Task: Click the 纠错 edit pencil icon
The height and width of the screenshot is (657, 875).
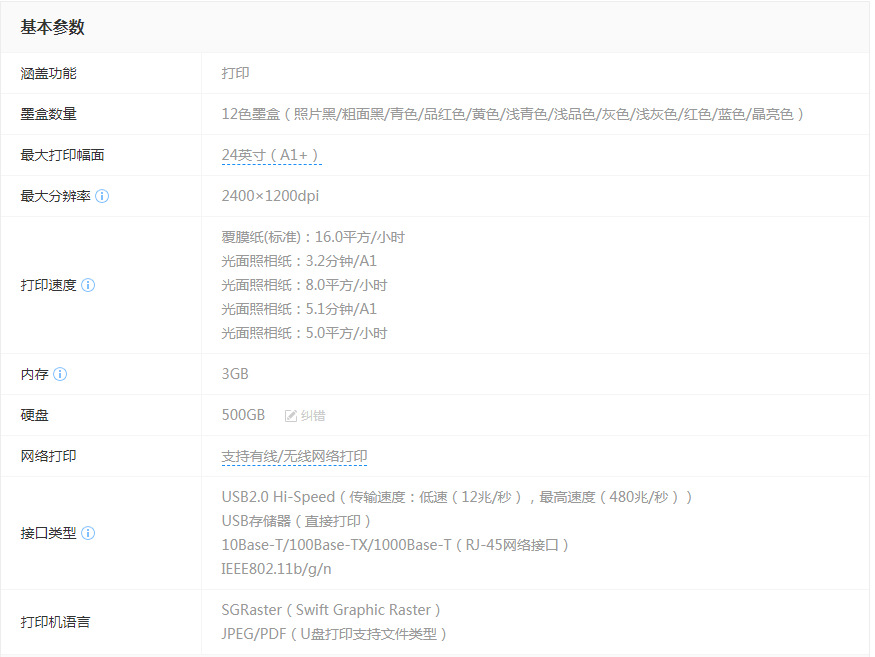Action: pos(291,416)
